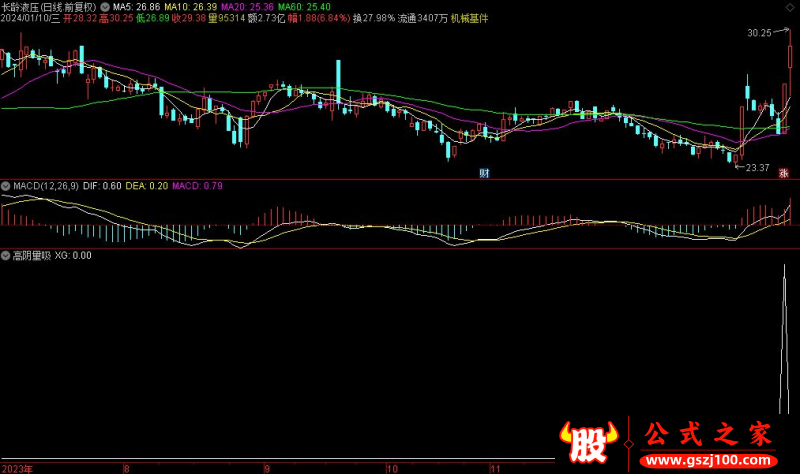
Task: Open the MACD indicator dropdown arrow
Action: coord(6,186)
